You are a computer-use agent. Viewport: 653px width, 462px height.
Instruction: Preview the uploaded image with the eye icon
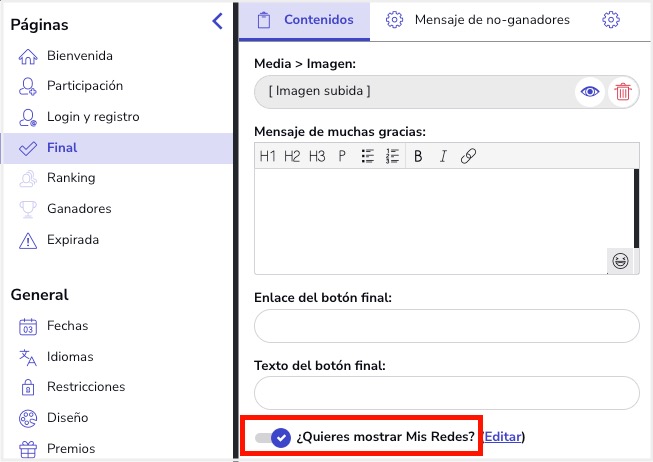(x=590, y=91)
